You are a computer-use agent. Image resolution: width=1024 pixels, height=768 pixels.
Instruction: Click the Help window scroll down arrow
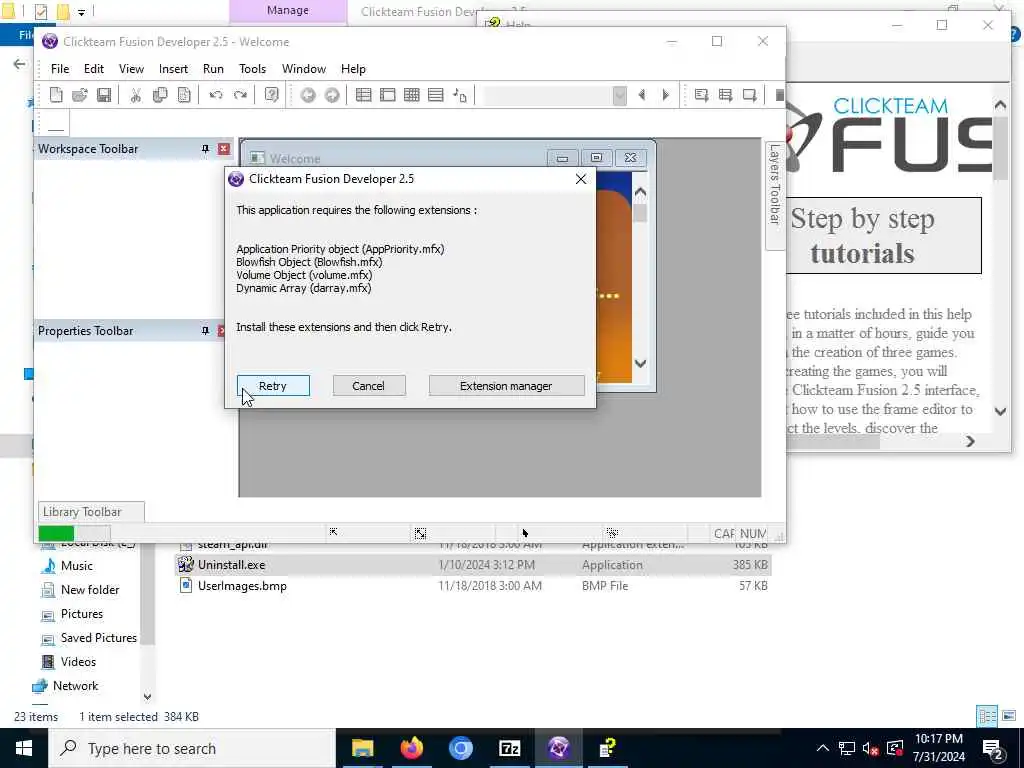pyautogui.click(x=1000, y=411)
